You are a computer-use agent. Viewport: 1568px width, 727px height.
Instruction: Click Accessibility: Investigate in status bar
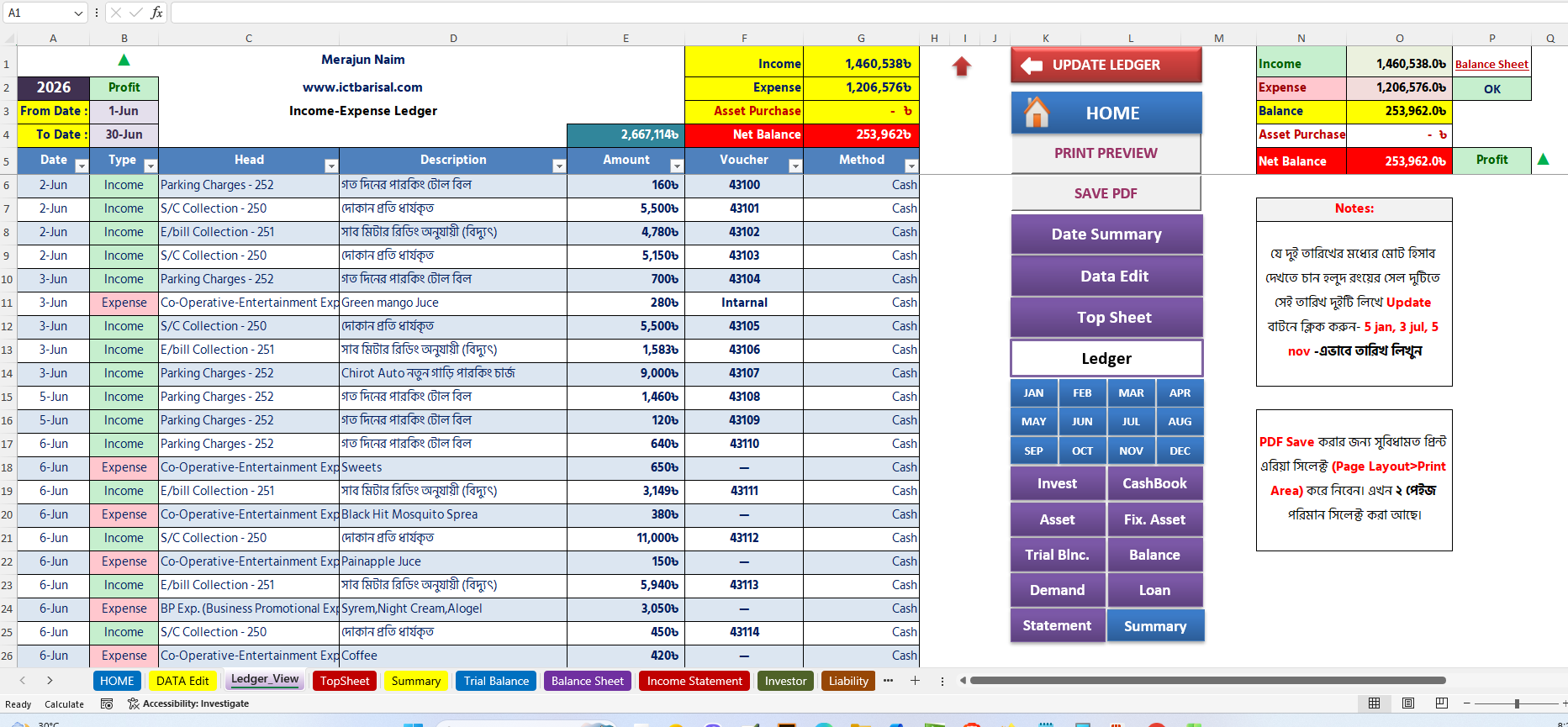pyautogui.click(x=188, y=703)
